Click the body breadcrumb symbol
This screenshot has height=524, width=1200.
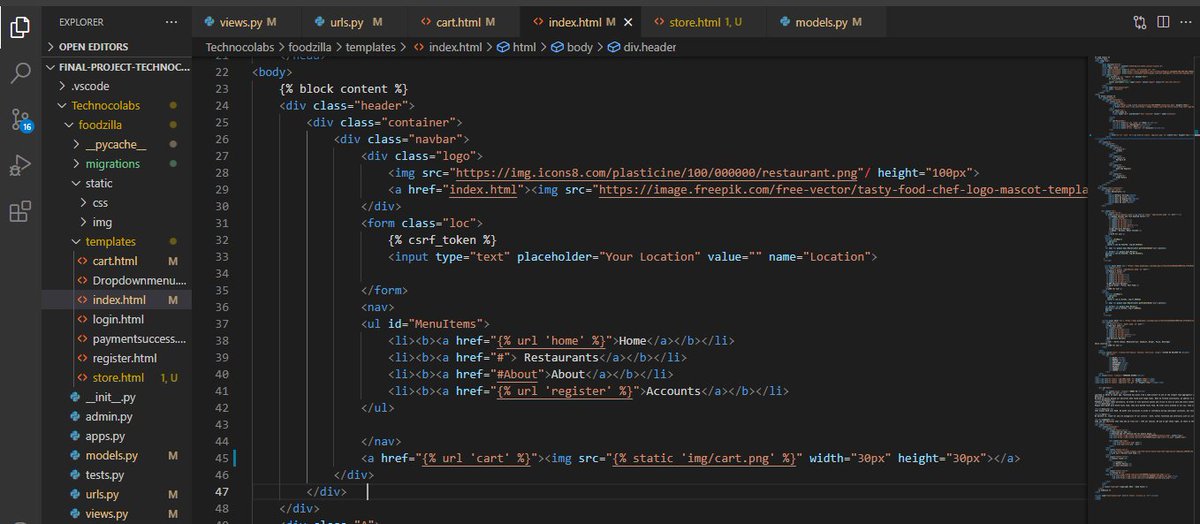pos(571,47)
